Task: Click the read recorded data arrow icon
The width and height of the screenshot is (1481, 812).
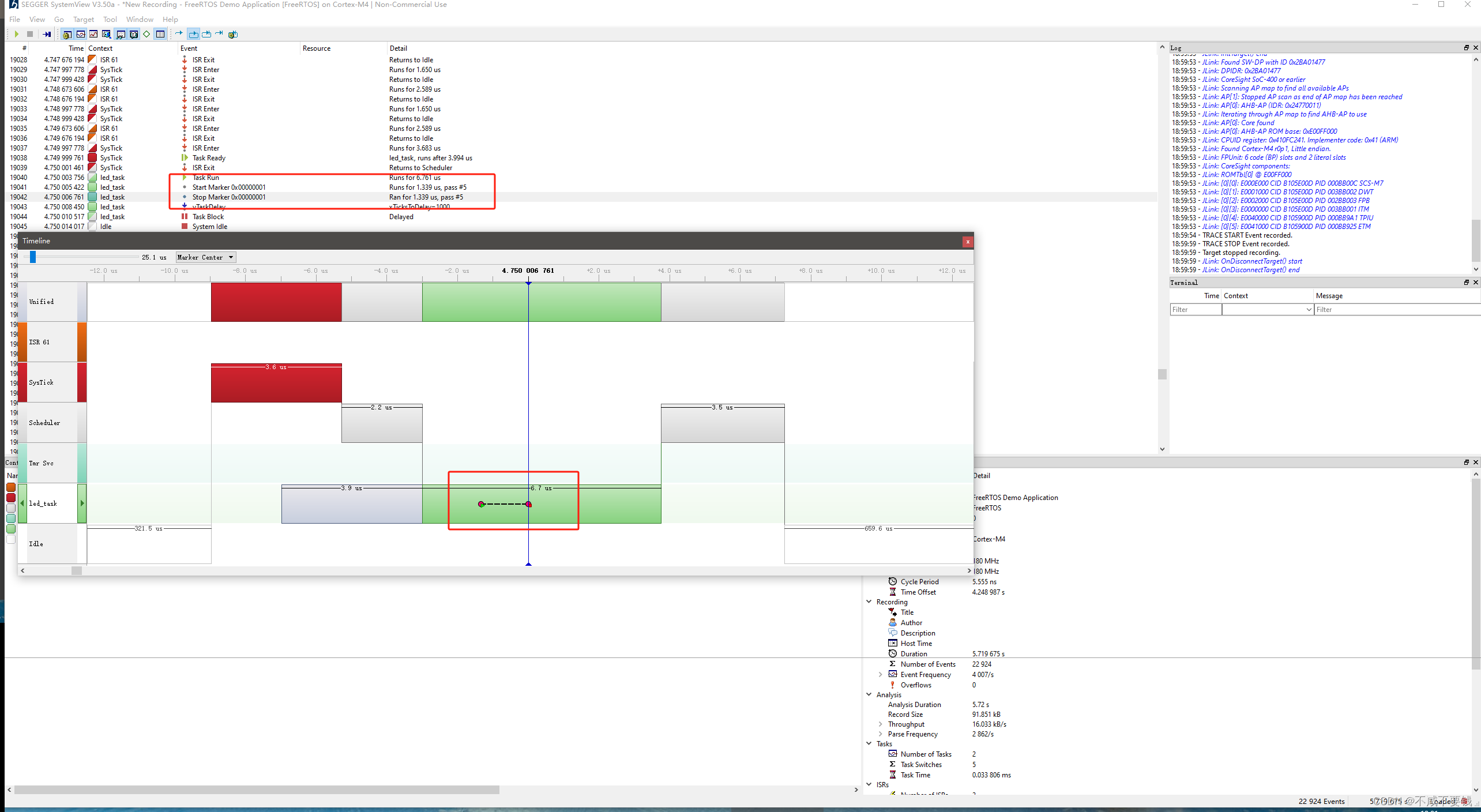Action: (47, 34)
